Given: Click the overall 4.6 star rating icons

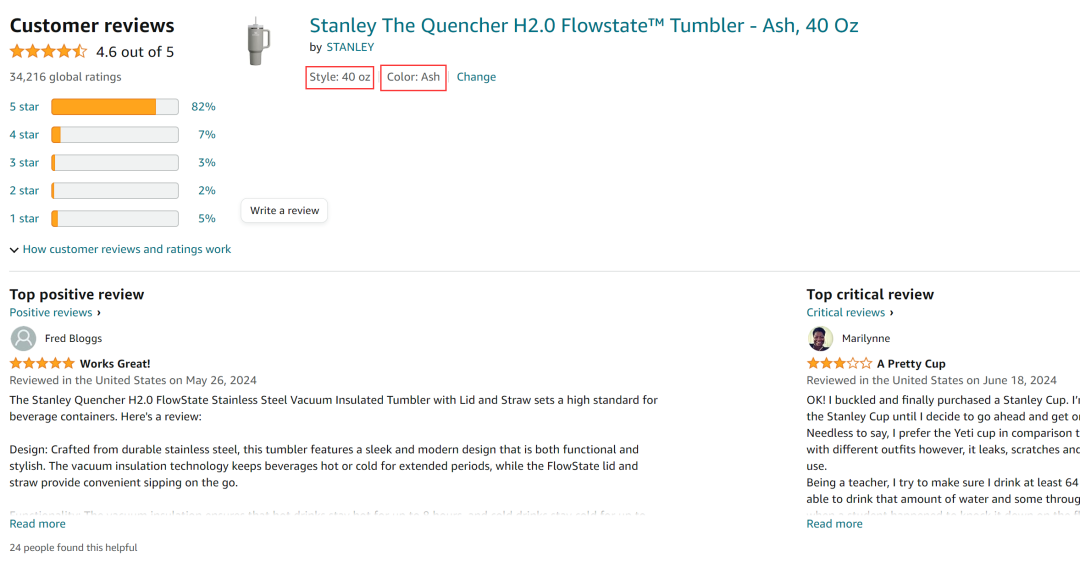Looking at the screenshot, I should (x=48, y=52).
